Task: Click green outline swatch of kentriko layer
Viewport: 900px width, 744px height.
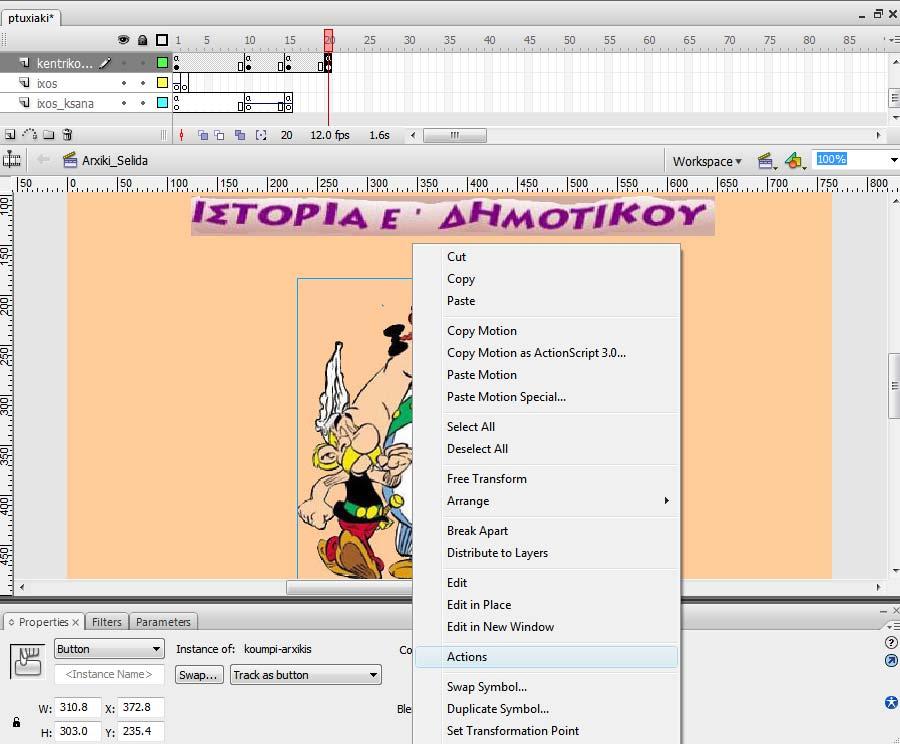Action: pos(162,63)
